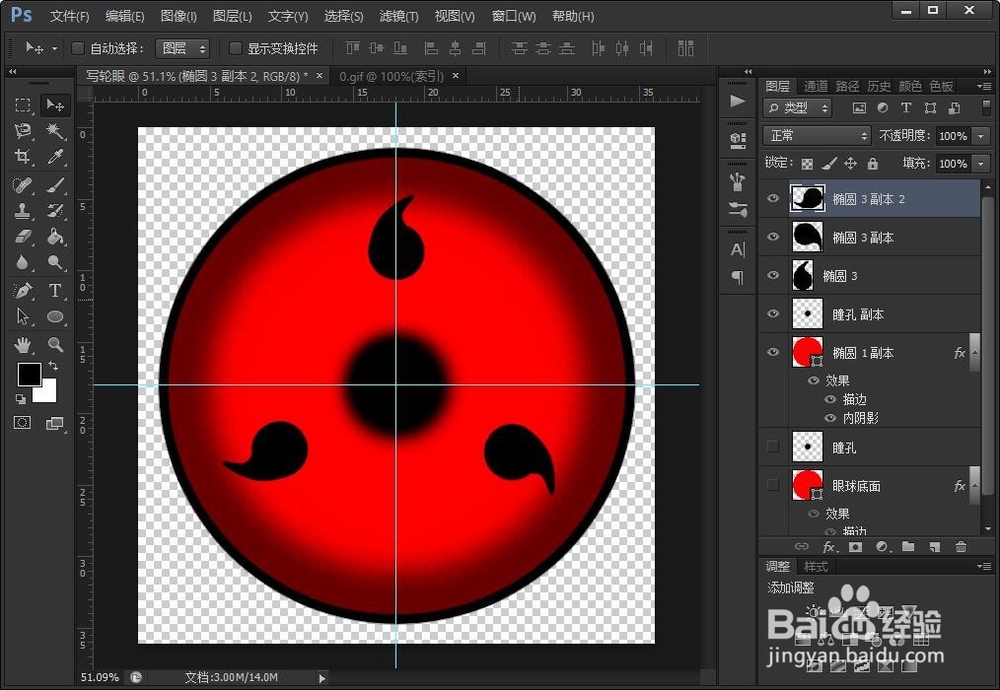Select the Paint Bucket tool
The height and width of the screenshot is (690, 1000).
point(55,237)
